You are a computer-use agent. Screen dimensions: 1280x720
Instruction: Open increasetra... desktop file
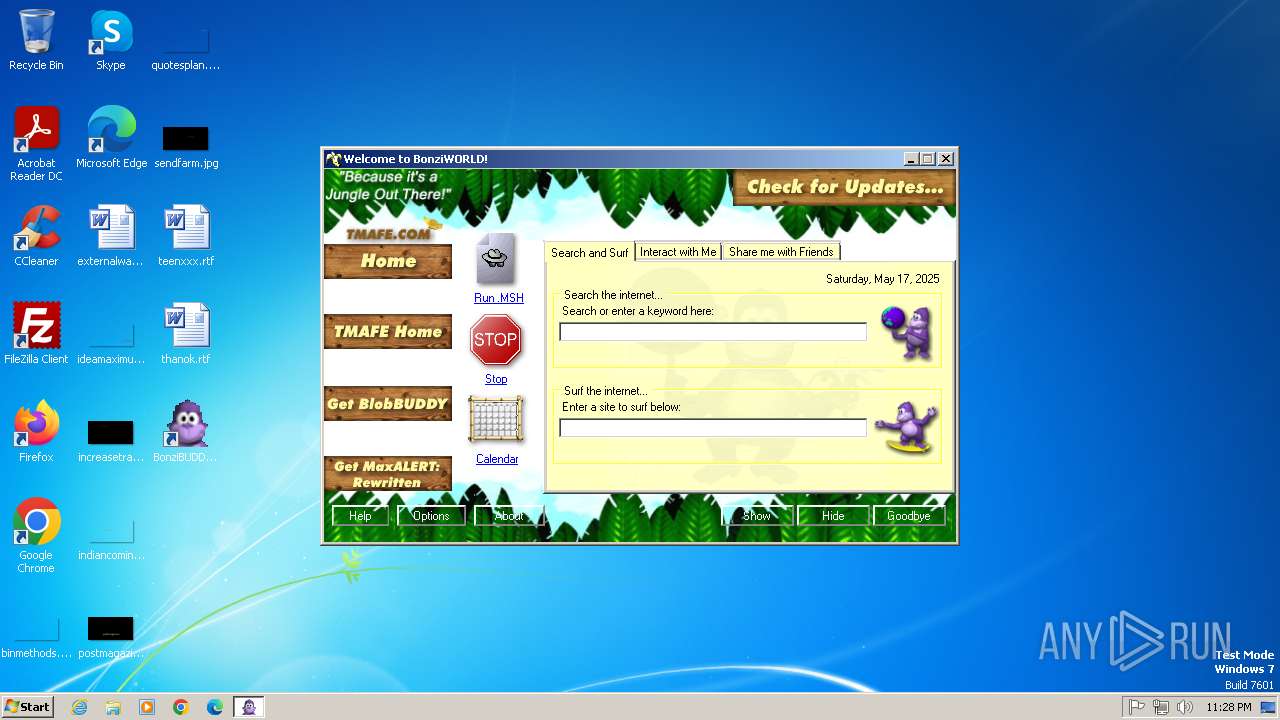pyautogui.click(x=111, y=440)
